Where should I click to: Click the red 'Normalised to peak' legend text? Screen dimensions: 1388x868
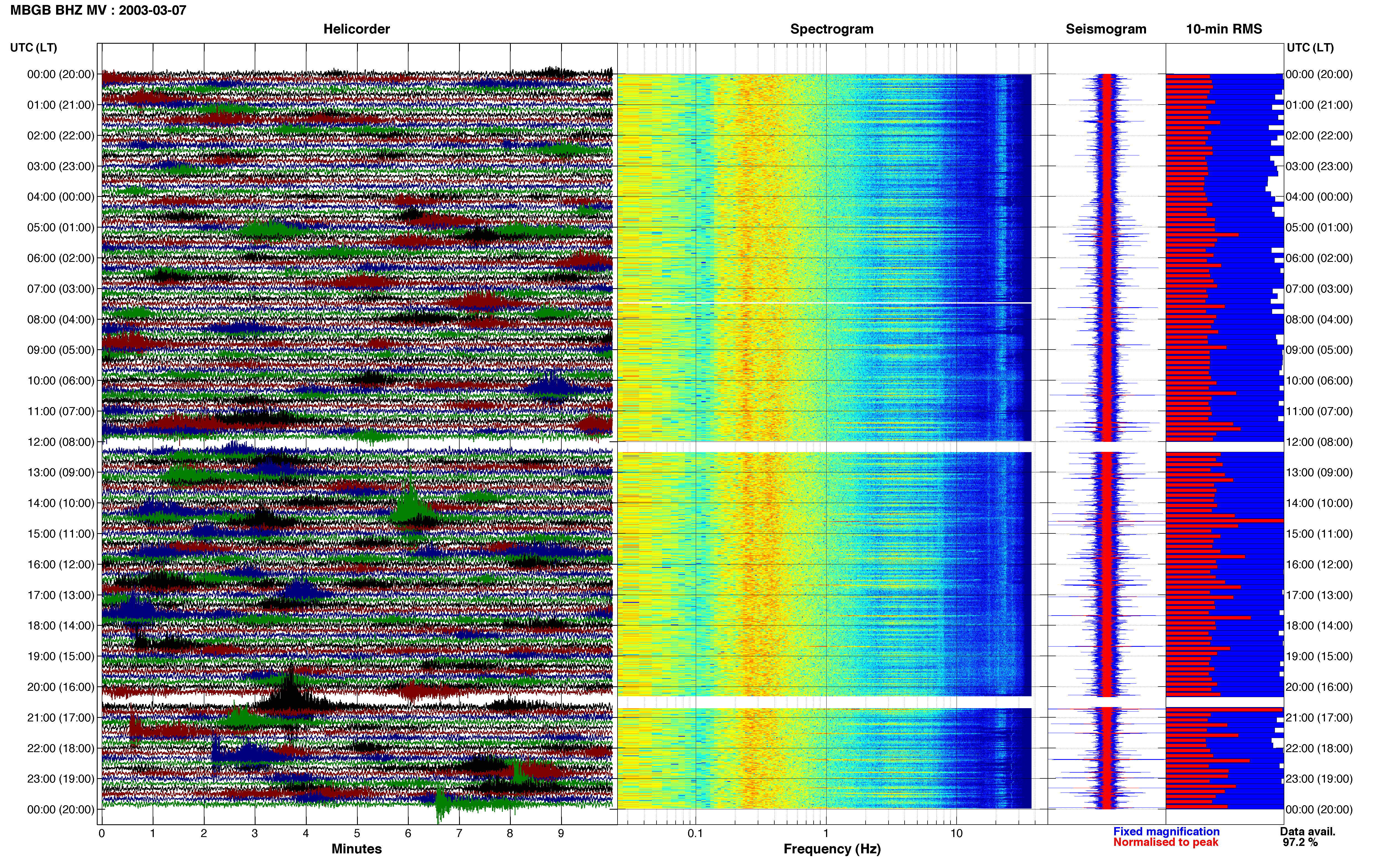coord(1165,843)
